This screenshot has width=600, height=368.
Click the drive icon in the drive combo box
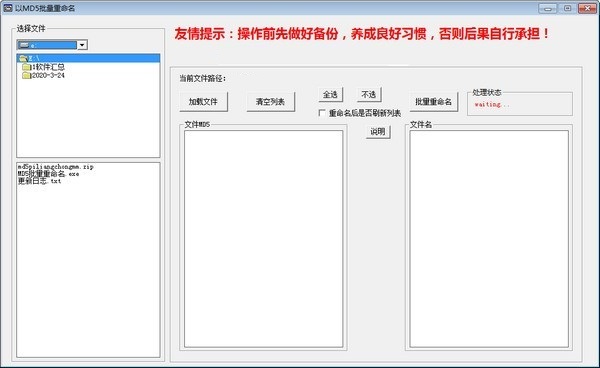[24, 45]
